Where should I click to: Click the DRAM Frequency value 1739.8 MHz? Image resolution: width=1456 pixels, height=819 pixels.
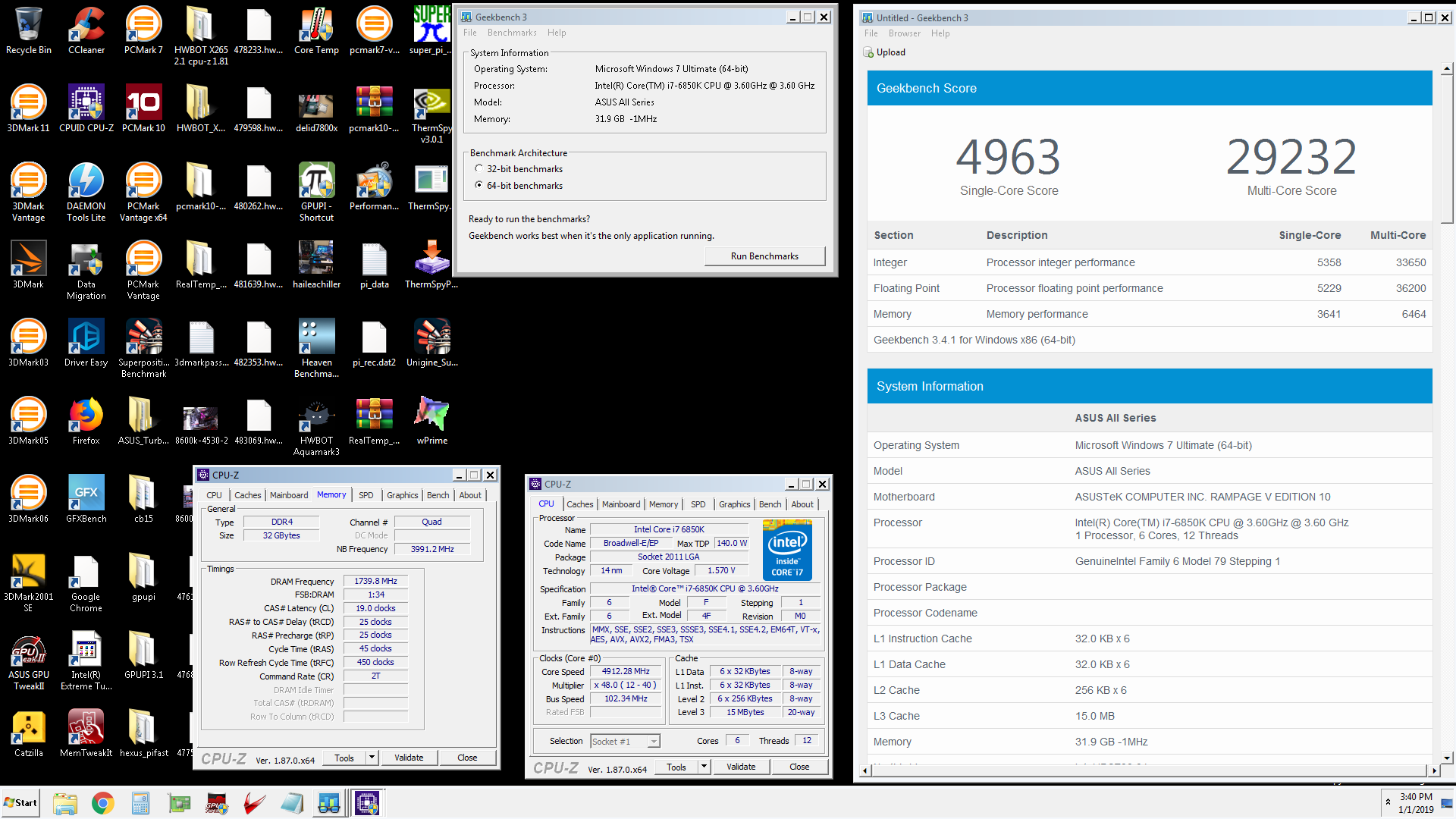click(x=375, y=582)
